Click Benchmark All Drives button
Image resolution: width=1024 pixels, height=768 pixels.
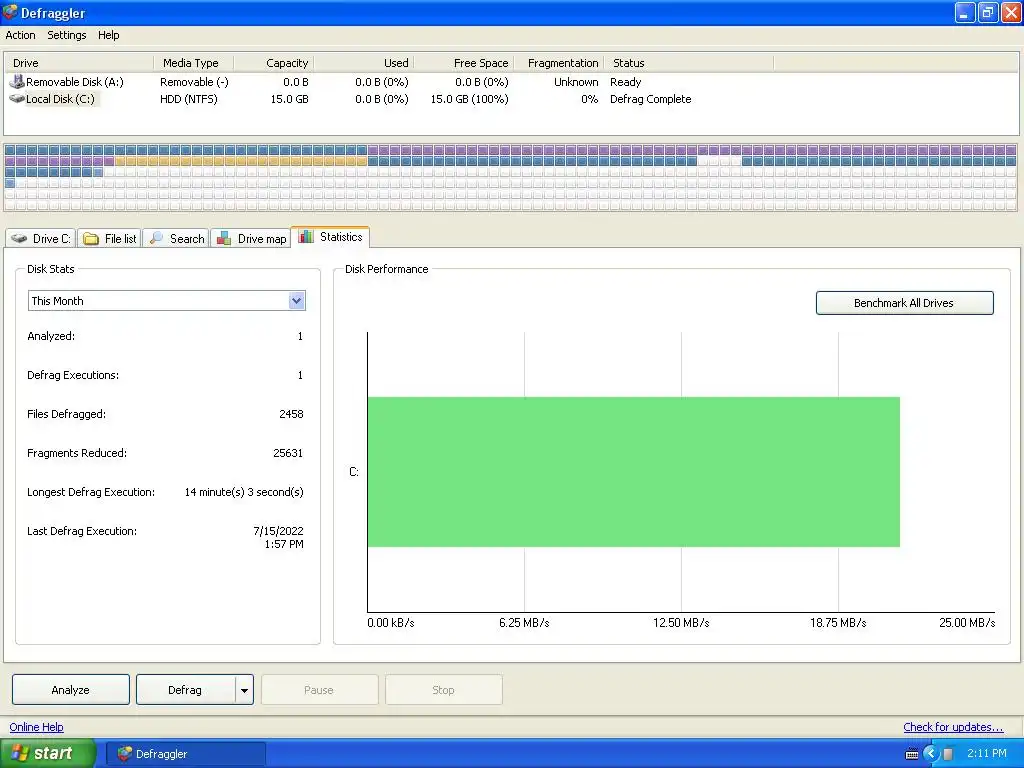(904, 303)
